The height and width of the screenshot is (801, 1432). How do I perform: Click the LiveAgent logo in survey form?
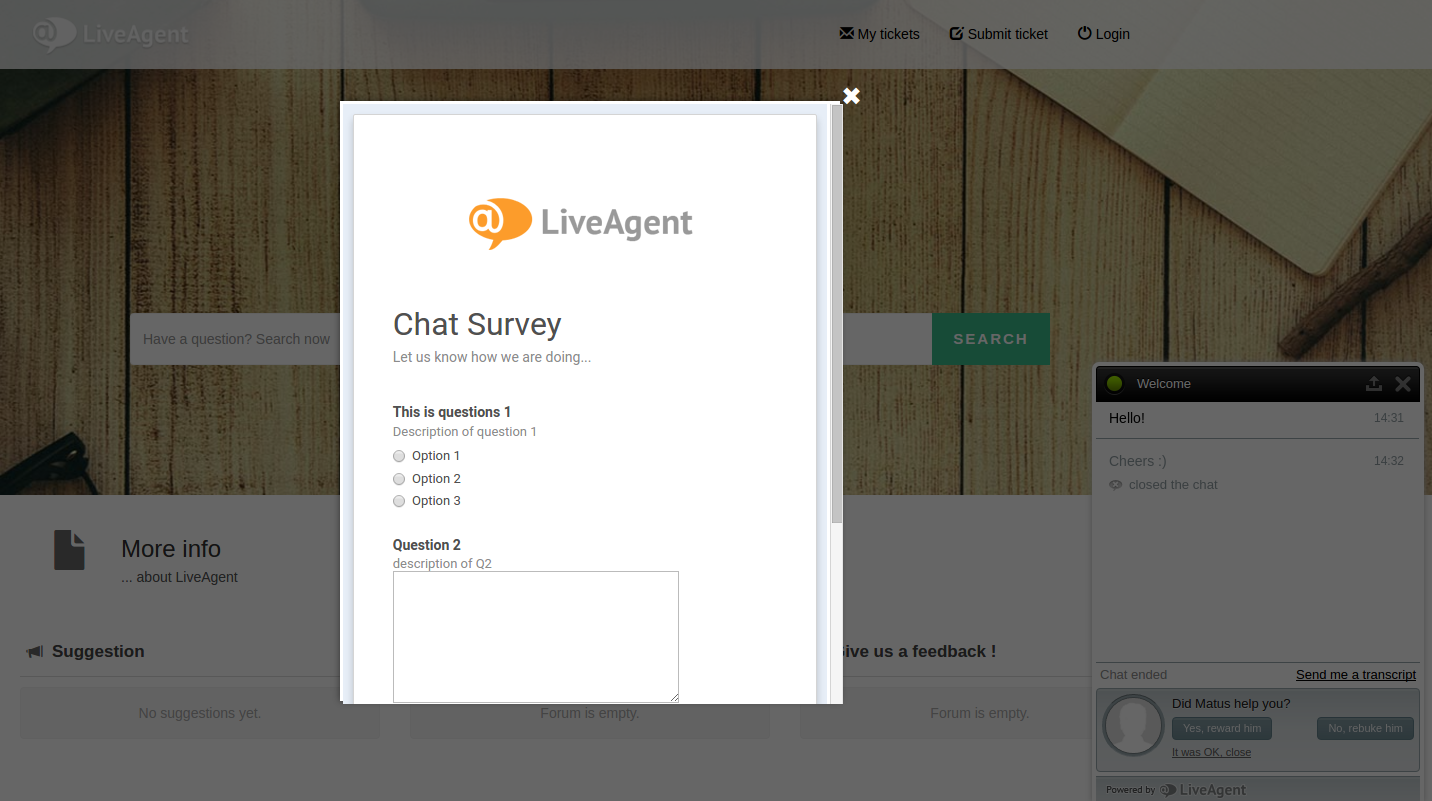580,222
